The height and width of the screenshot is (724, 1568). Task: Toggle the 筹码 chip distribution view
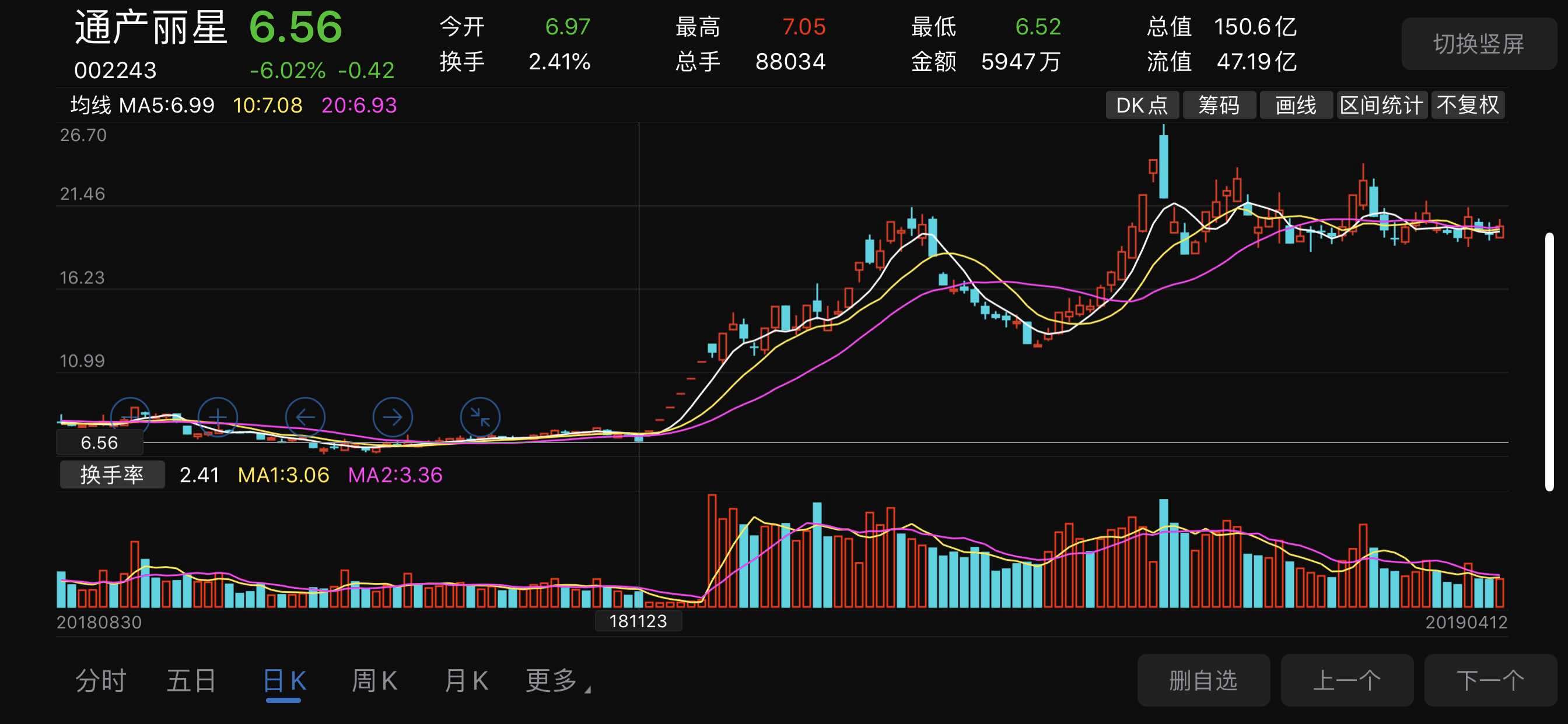(1219, 106)
